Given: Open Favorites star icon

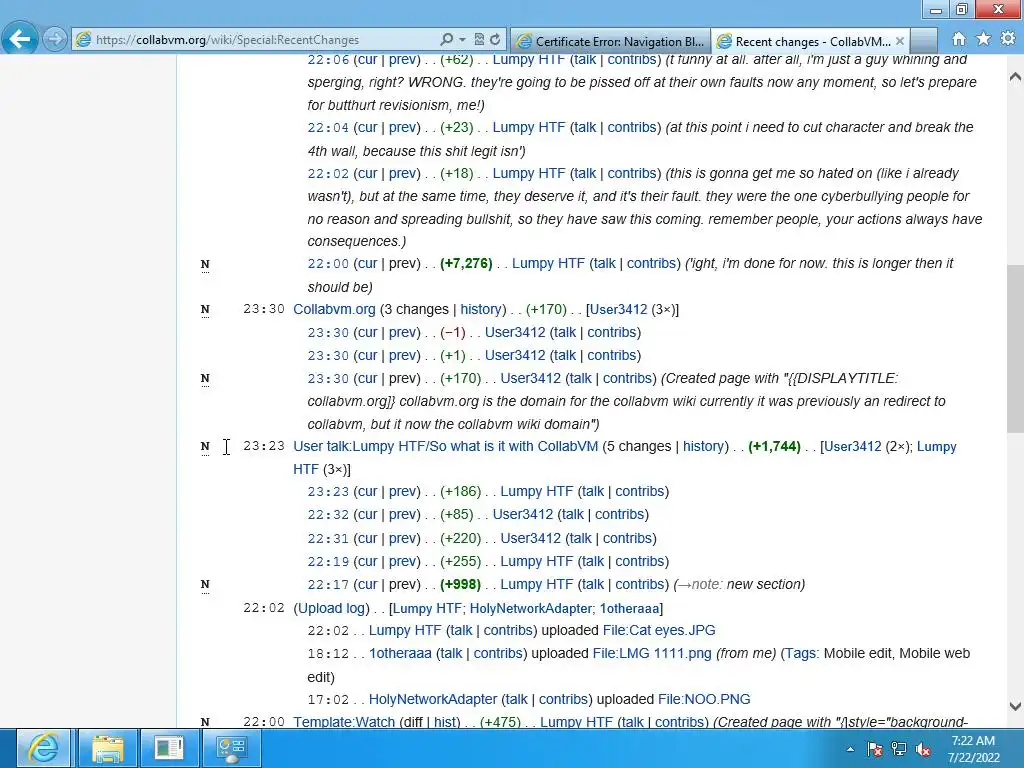Looking at the screenshot, I should pyautogui.click(x=984, y=39).
